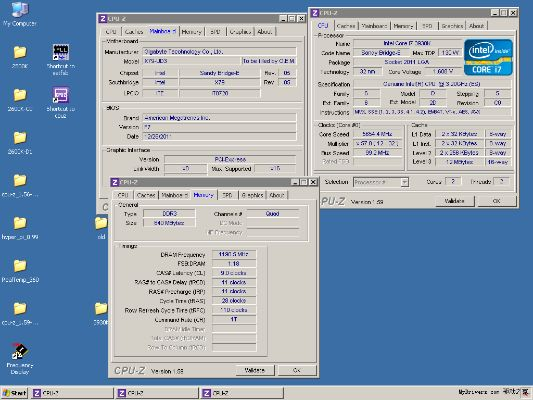Open the 'Shortcut to setfsb' desktop icon
The width and height of the screenshot is (533, 400).
coord(61,60)
